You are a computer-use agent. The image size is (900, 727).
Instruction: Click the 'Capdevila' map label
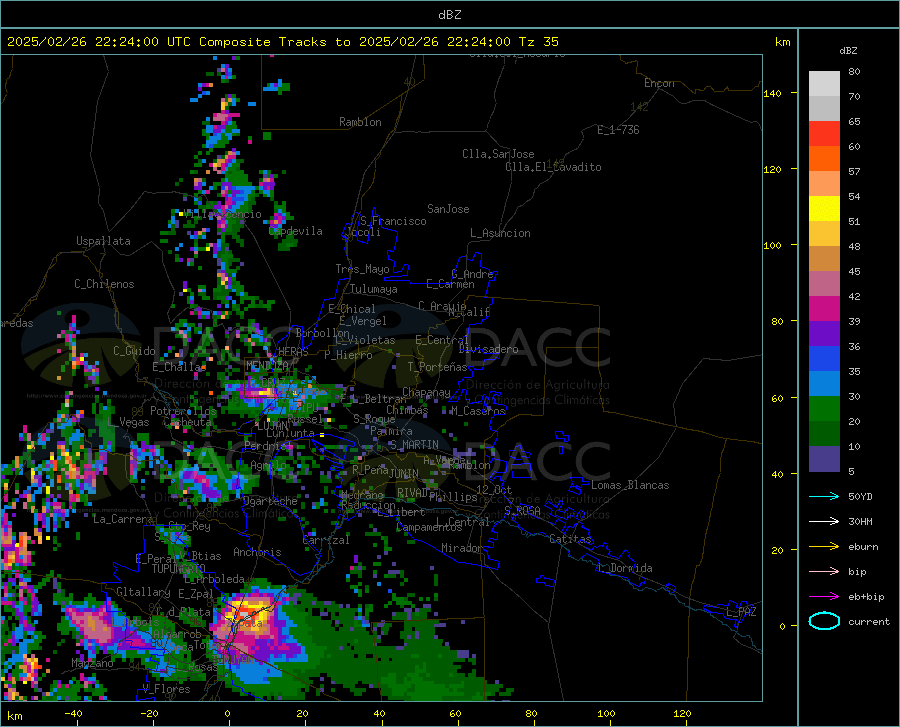(296, 231)
